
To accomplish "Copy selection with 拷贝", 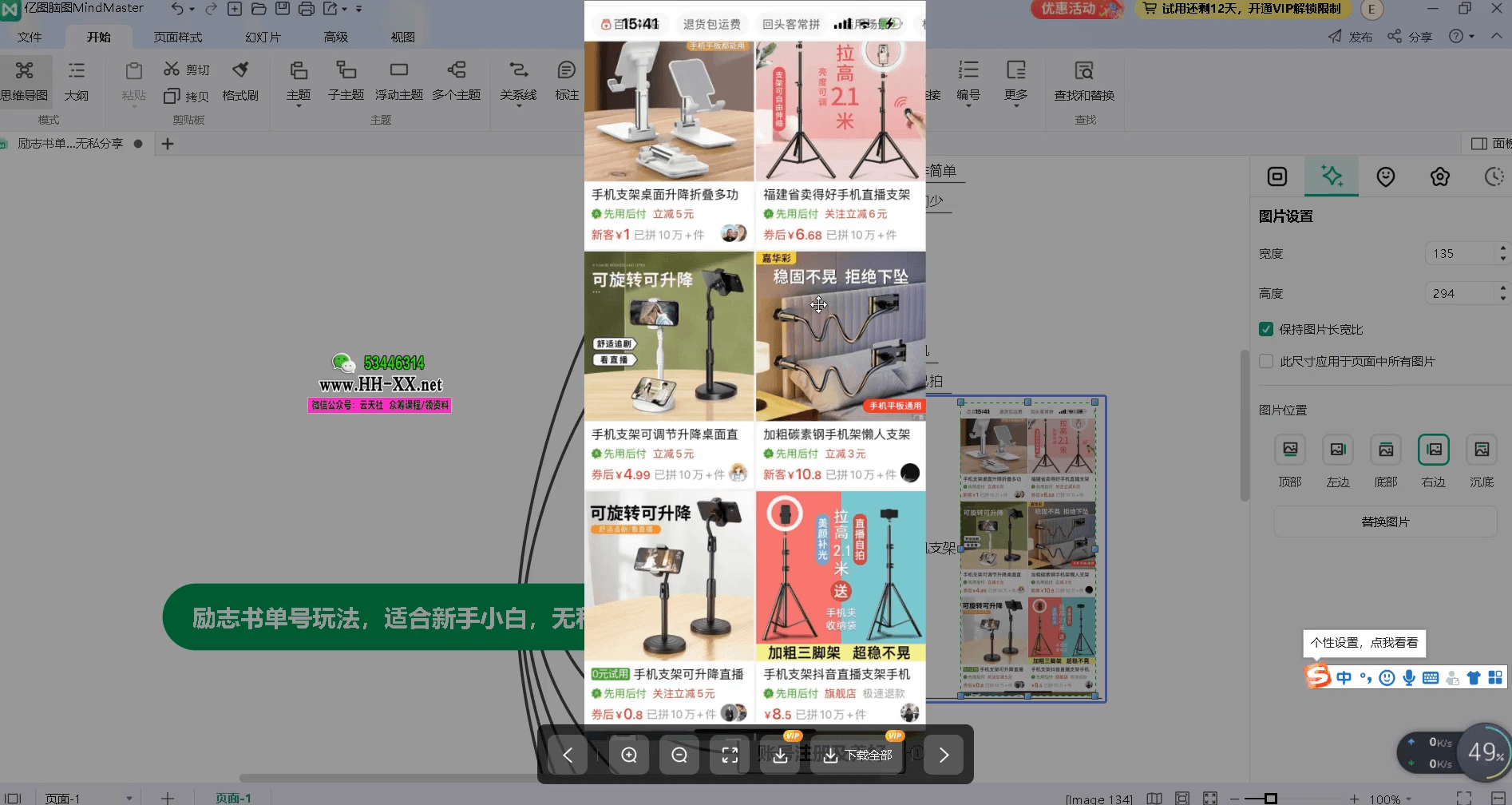I will coord(187,96).
